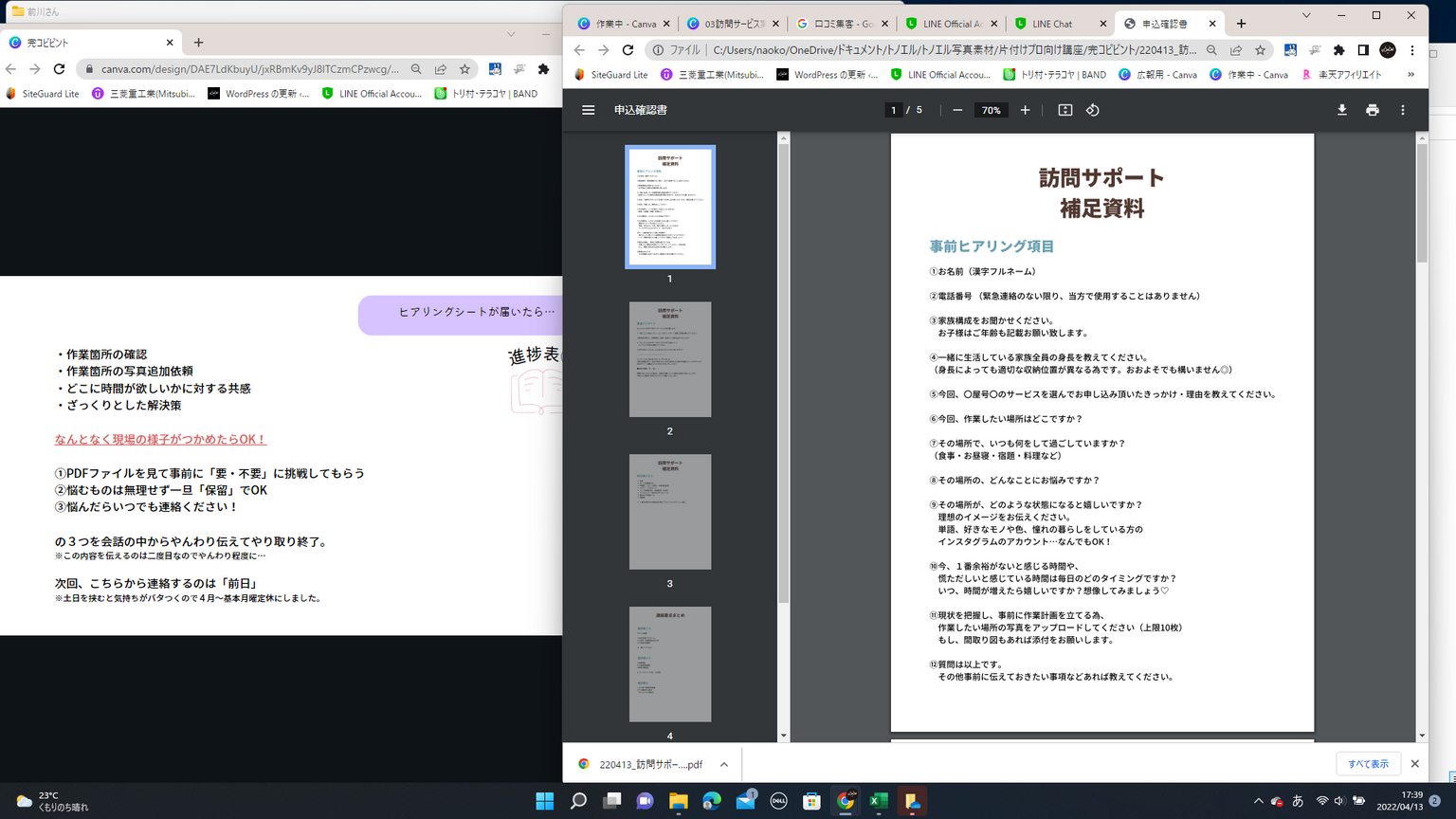This screenshot has height=819, width=1456.
Task: Click the PDF page number field
Action: tap(893, 110)
